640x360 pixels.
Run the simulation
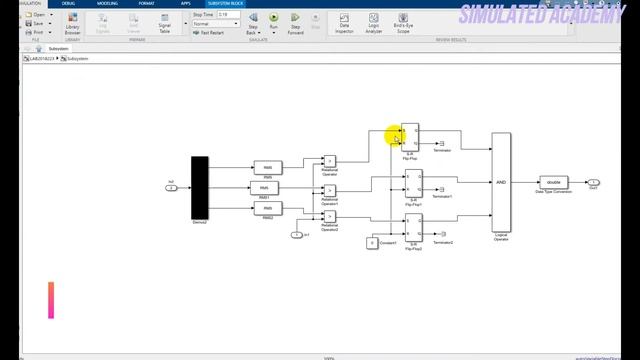click(x=273, y=18)
